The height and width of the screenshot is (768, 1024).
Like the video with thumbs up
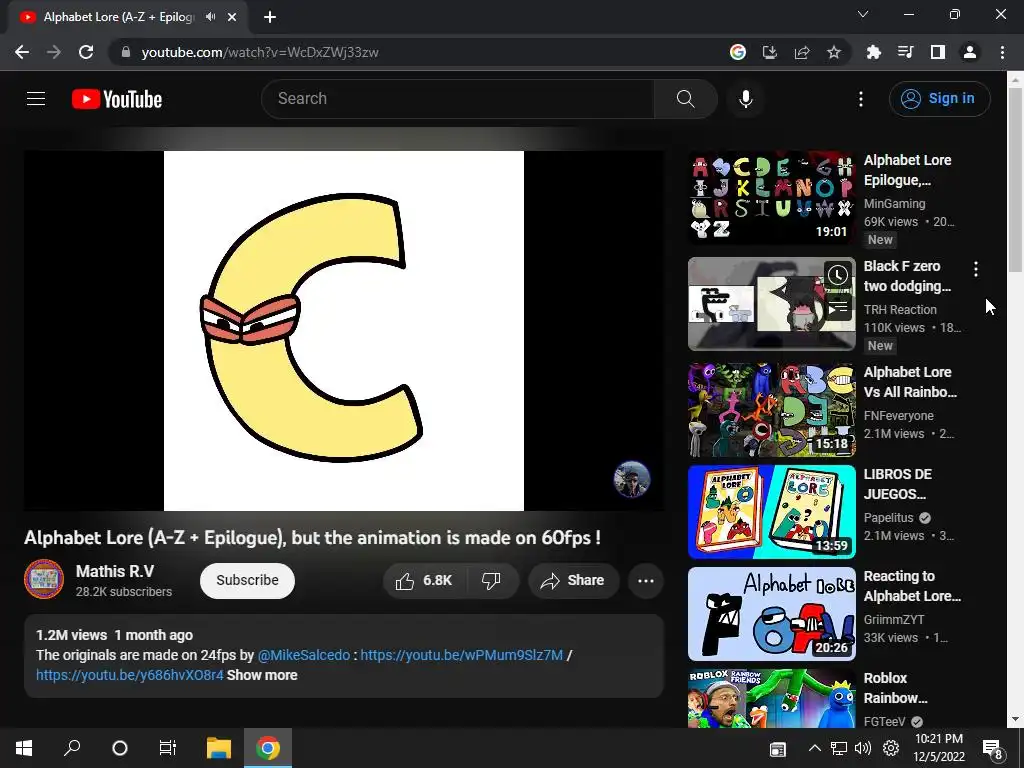coord(424,581)
